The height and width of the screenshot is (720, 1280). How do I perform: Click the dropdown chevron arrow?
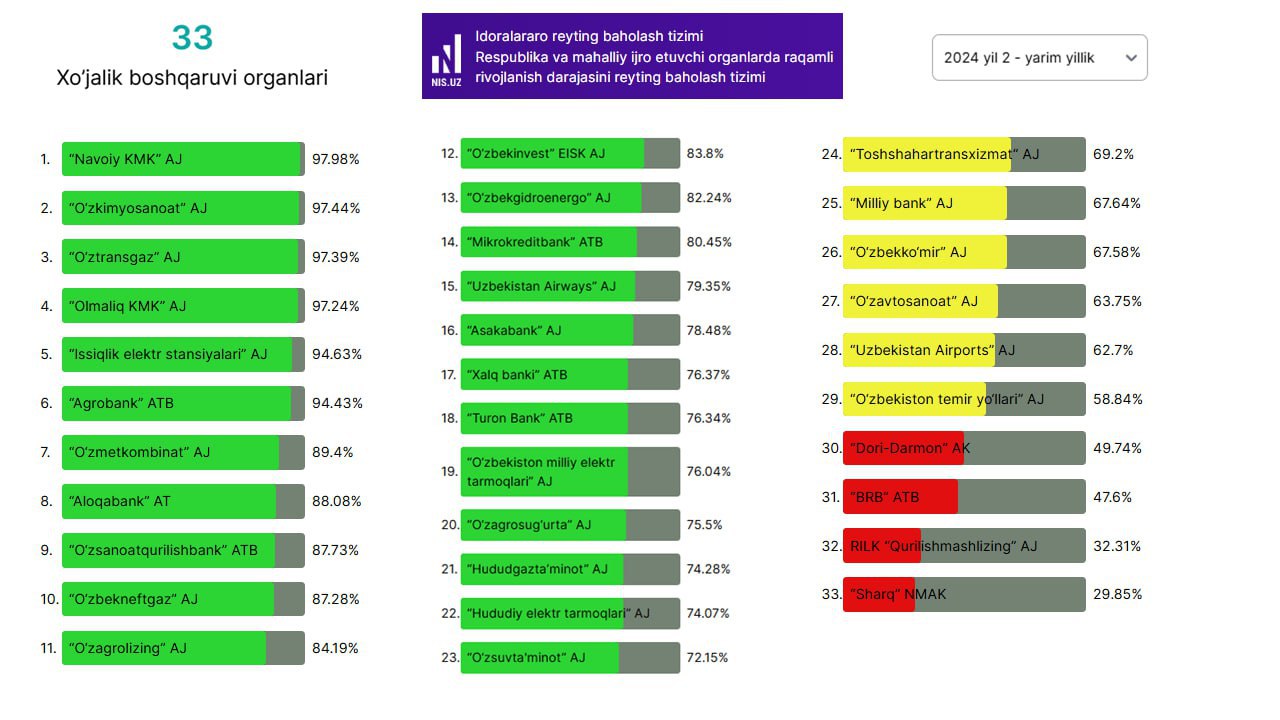point(1131,58)
